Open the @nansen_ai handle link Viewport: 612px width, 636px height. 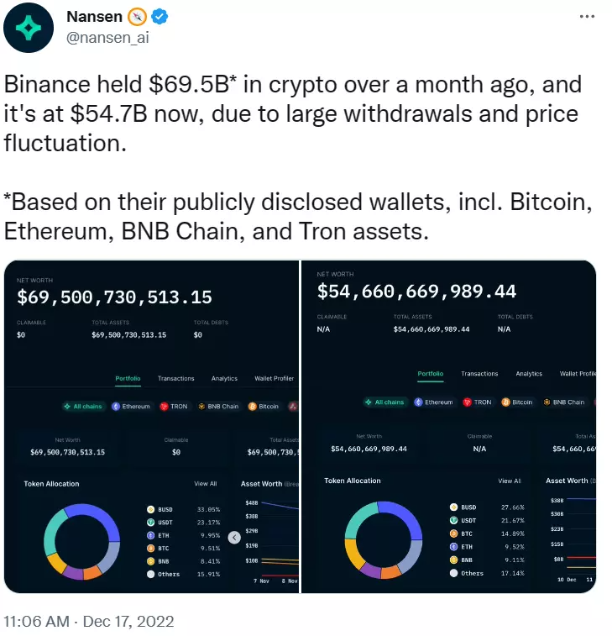107,38
